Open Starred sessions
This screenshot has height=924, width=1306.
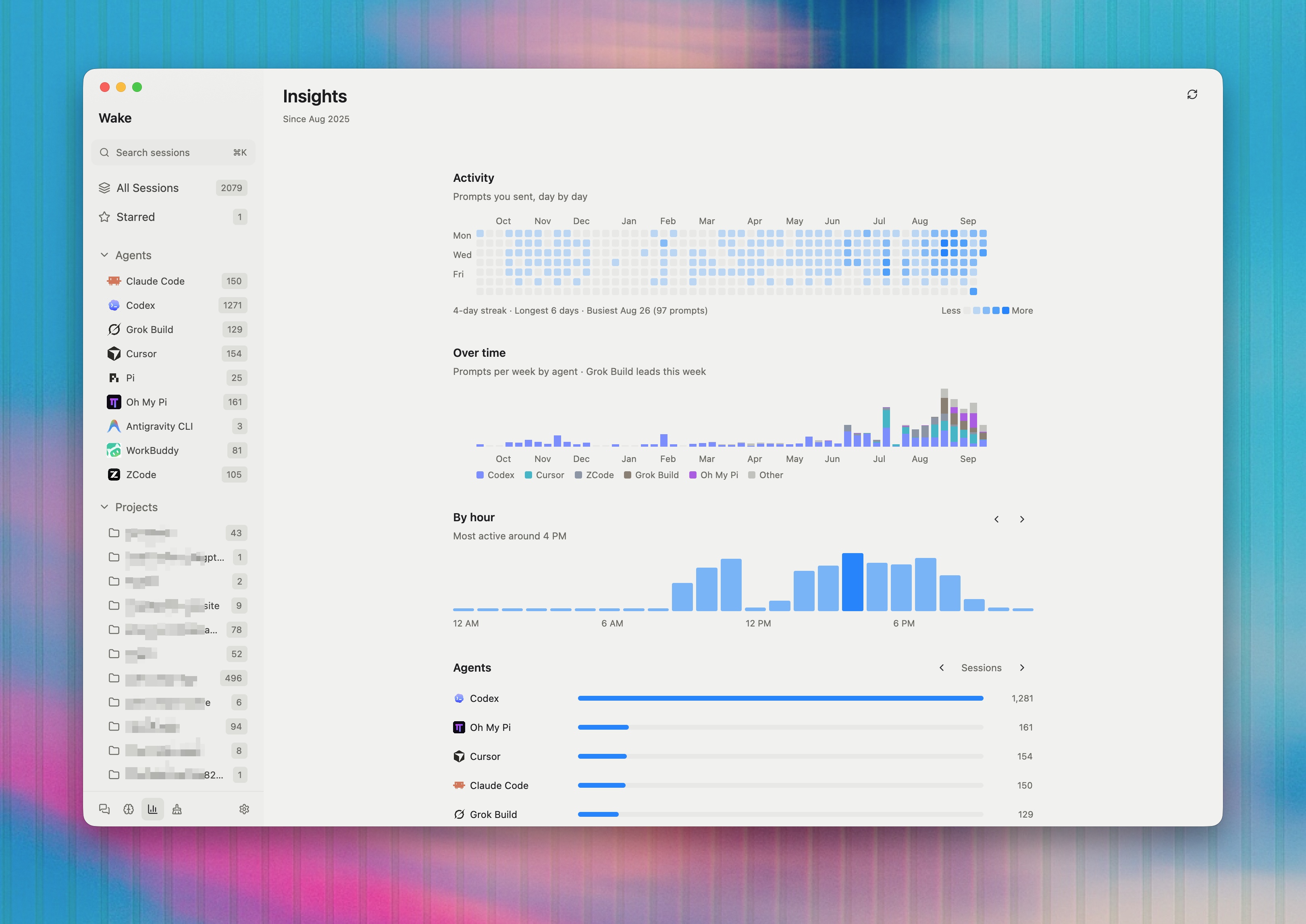[173, 217]
